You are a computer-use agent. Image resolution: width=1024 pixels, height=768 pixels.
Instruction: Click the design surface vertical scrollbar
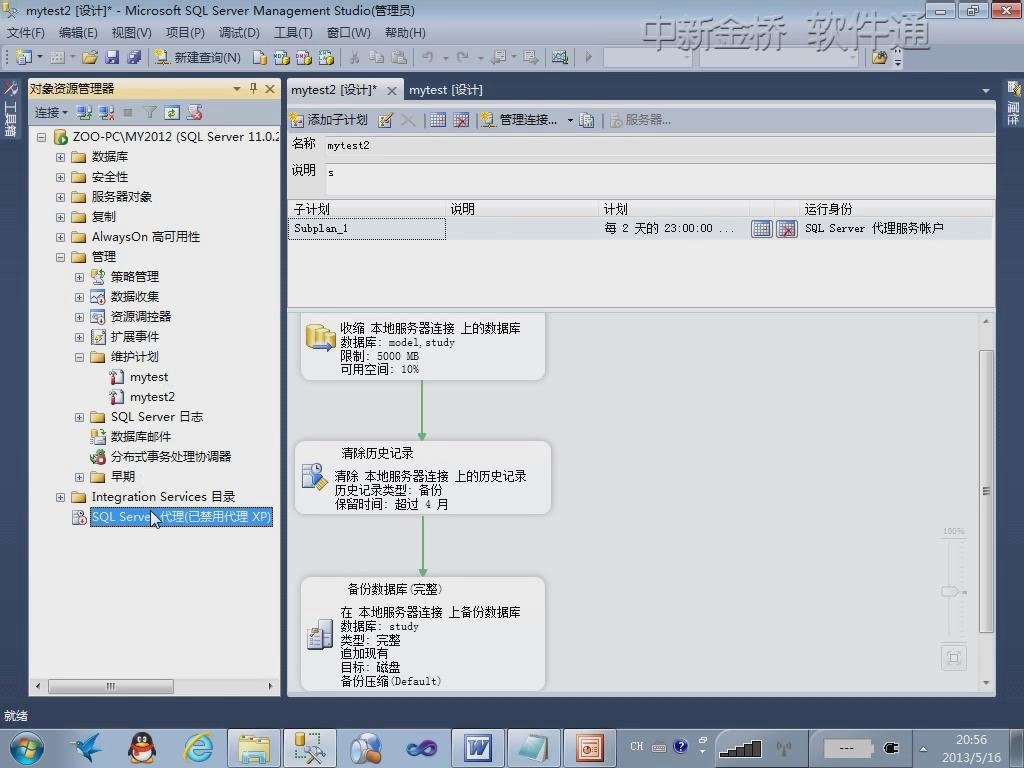[986, 491]
